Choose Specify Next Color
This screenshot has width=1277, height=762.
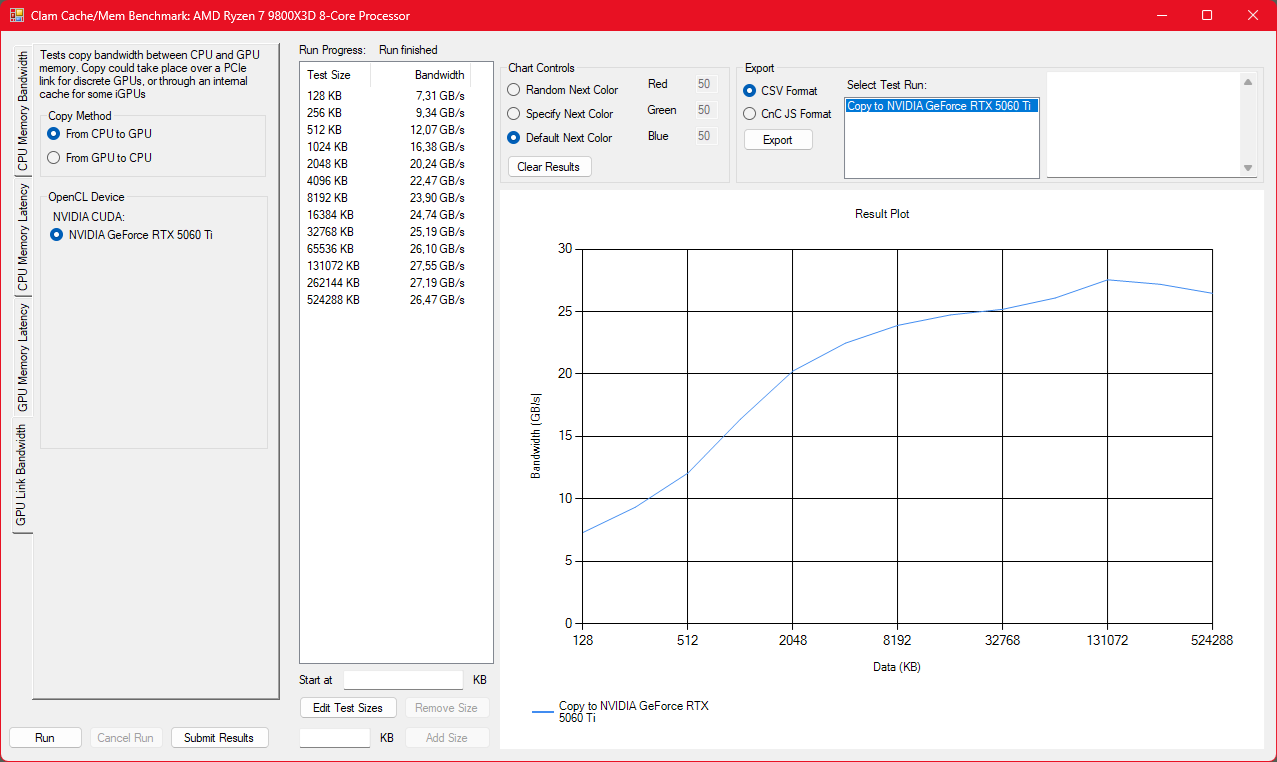tap(560, 114)
